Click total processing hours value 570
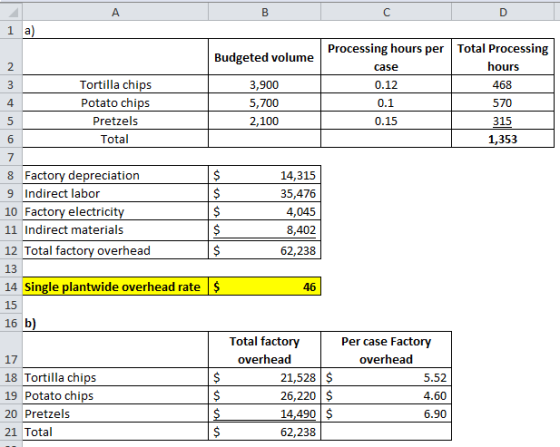 pyautogui.click(x=503, y=103)
